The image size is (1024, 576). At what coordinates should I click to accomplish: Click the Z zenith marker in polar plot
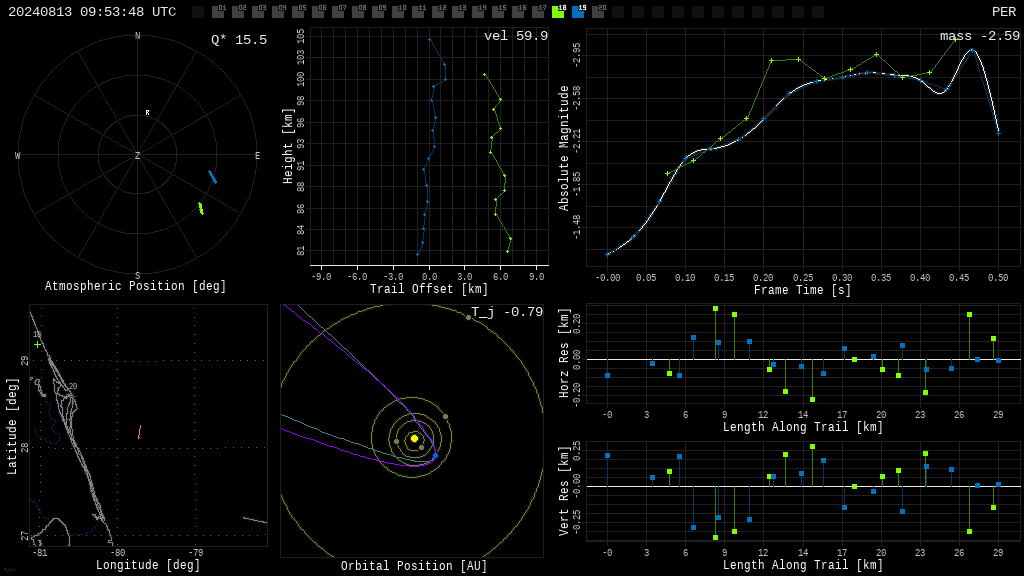[x=137, y=155]
